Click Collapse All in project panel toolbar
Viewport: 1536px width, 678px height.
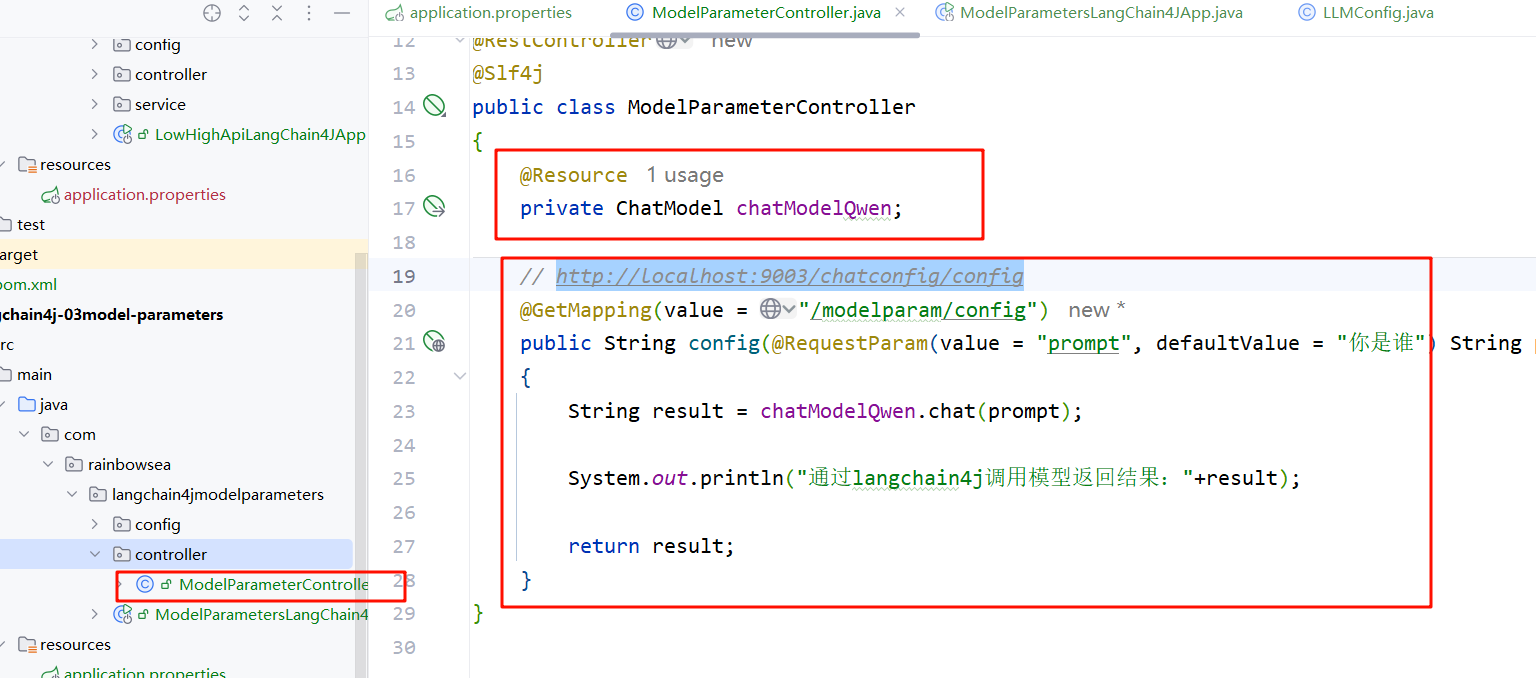(277, 13)
